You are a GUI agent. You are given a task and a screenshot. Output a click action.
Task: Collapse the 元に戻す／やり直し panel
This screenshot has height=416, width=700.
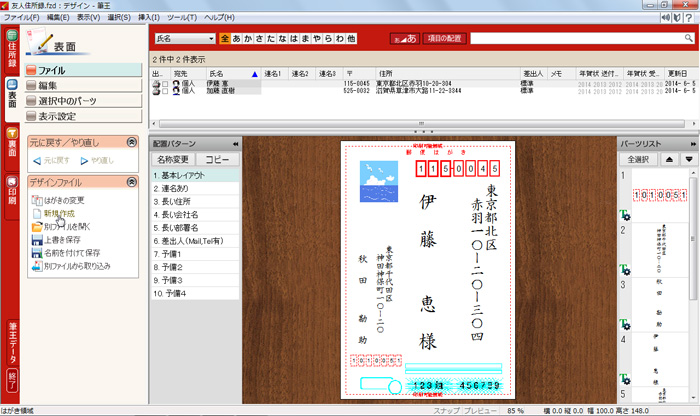pyautogui.click(x=131, y=143)
